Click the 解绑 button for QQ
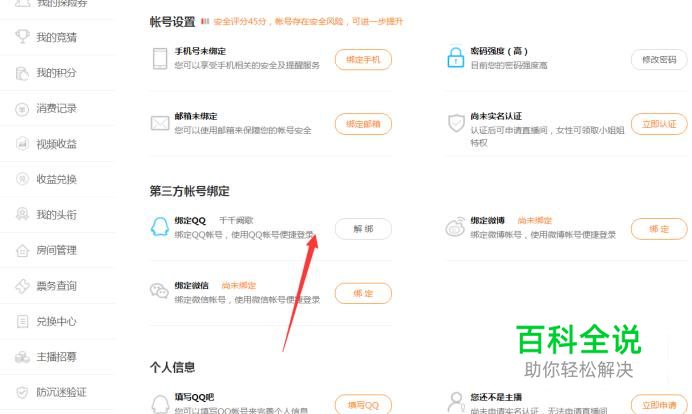This screenshot has width=692, height=414. point(363,229)
